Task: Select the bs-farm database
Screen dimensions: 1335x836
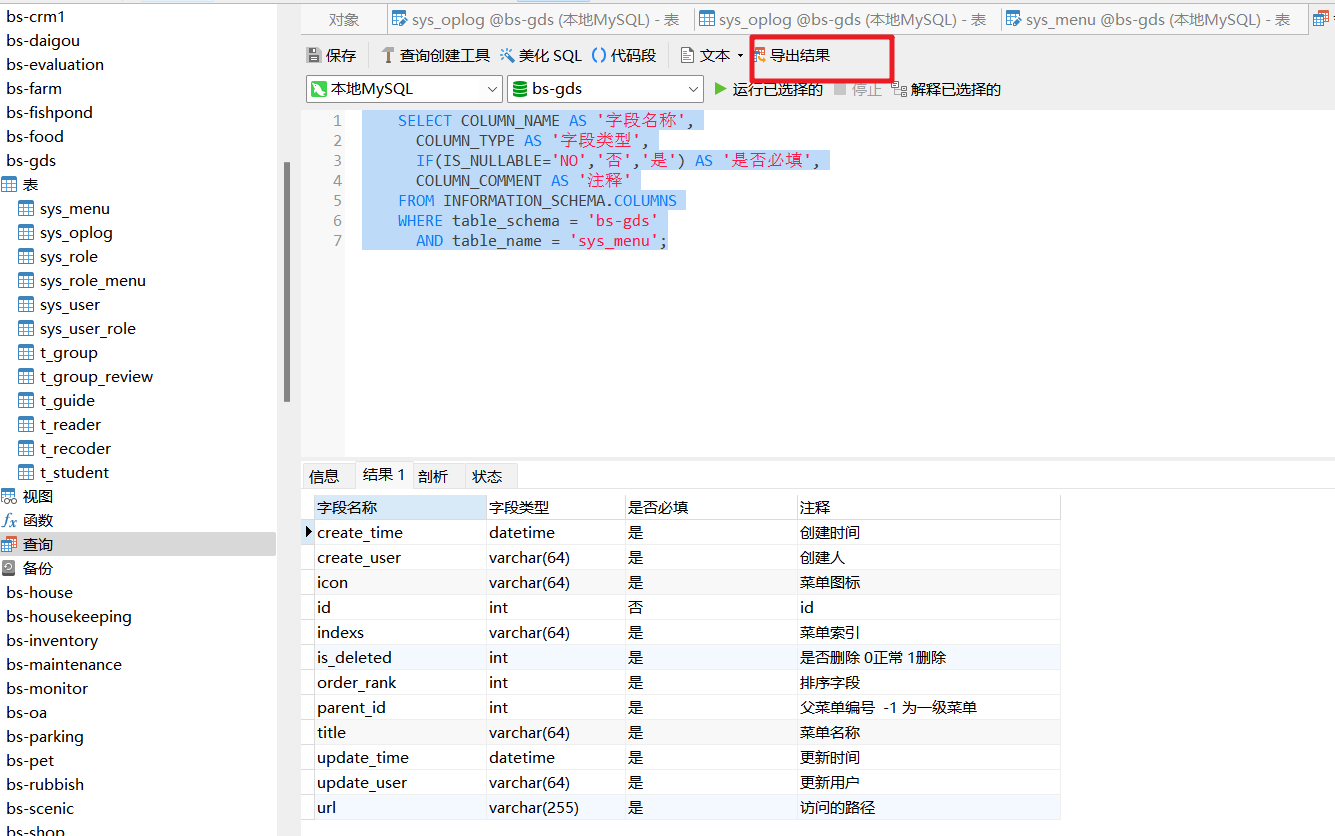Action: [34, 89]
